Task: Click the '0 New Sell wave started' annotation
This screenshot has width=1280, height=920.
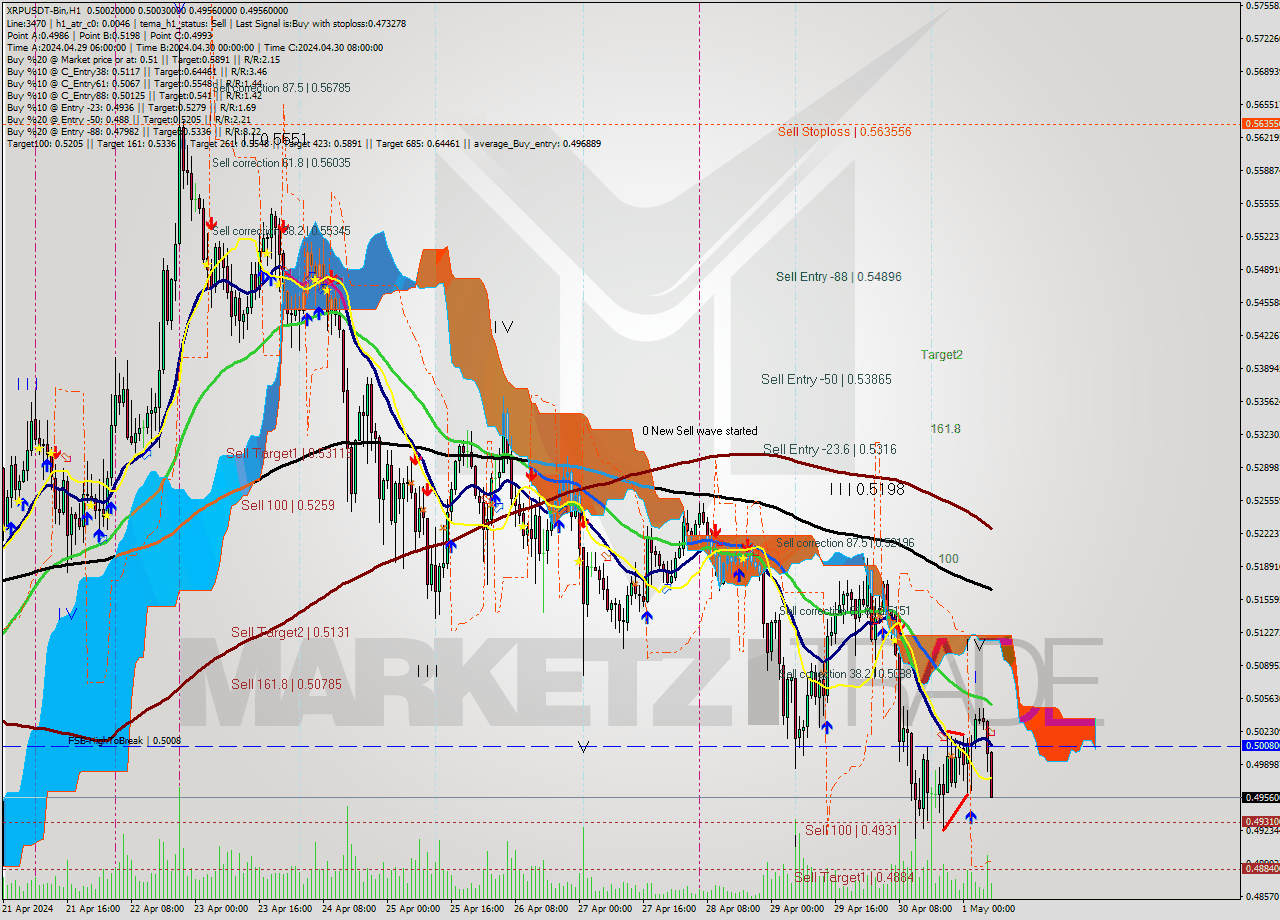Action: pos(700,431)
